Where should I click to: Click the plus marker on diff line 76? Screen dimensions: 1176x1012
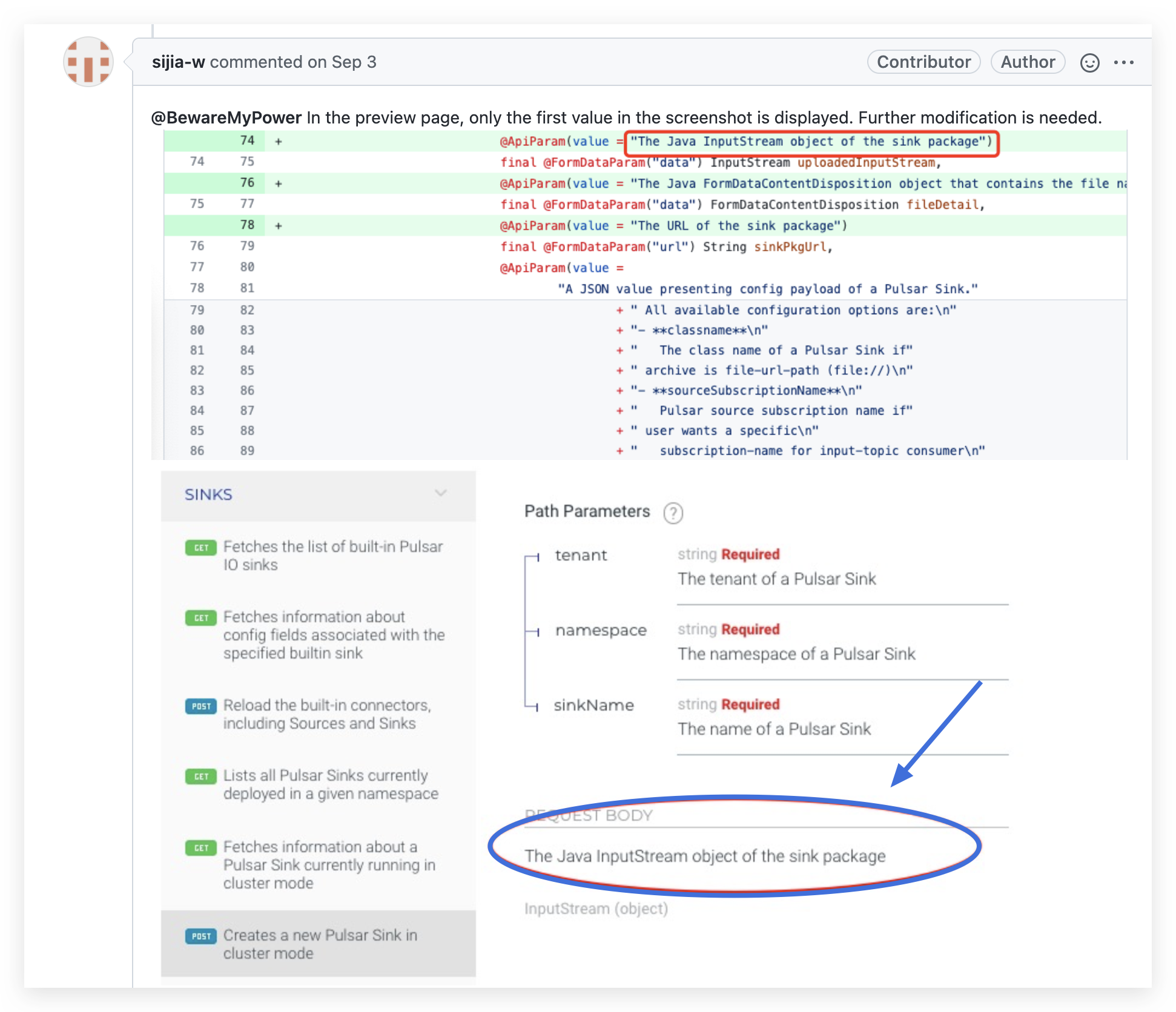tap(279, 183)
